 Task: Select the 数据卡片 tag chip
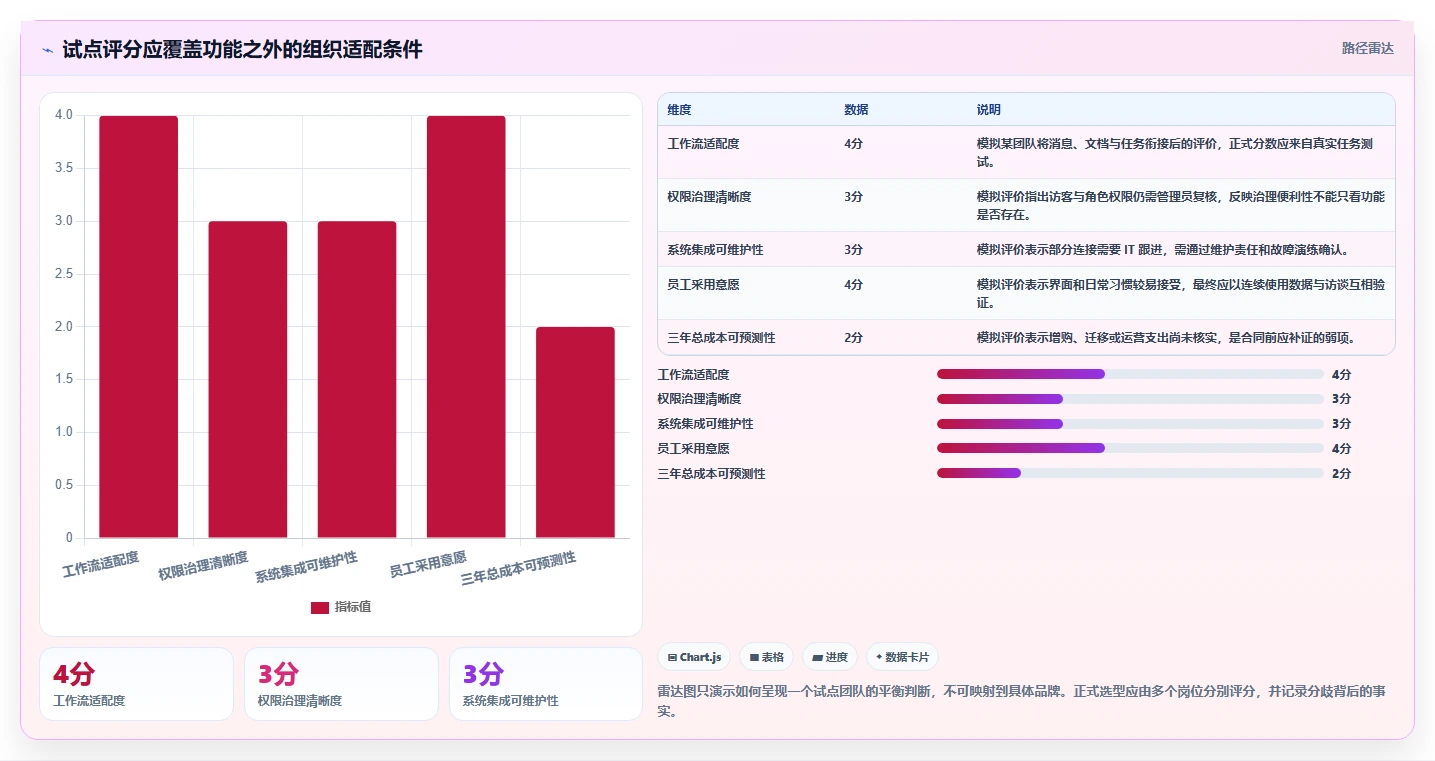click(902, 657)
